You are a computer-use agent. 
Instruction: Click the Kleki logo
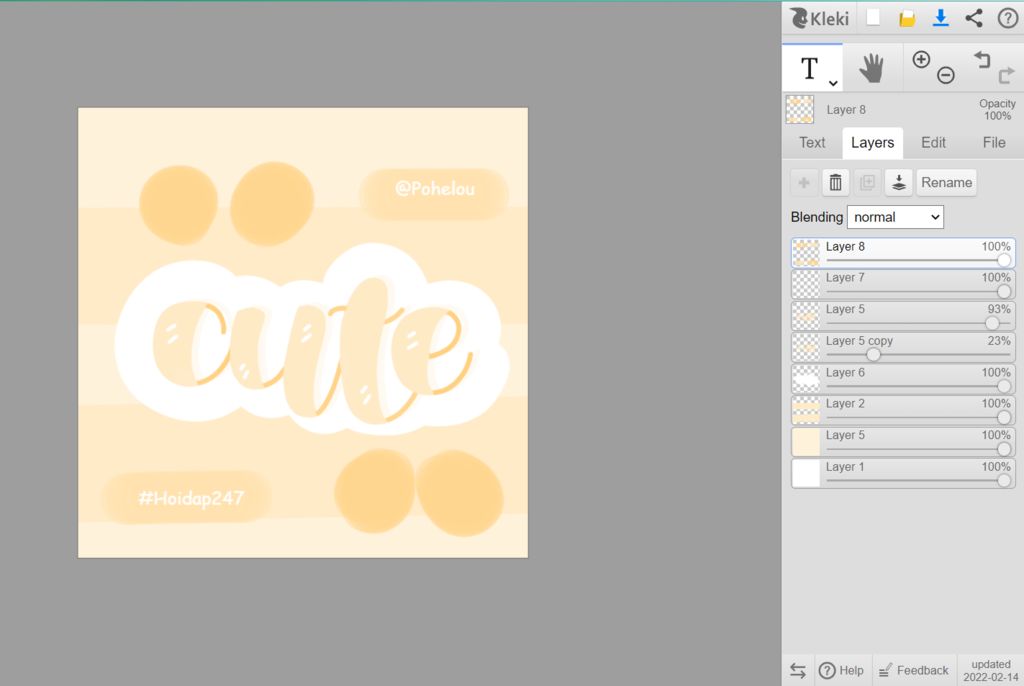click(x=820, y=18)
